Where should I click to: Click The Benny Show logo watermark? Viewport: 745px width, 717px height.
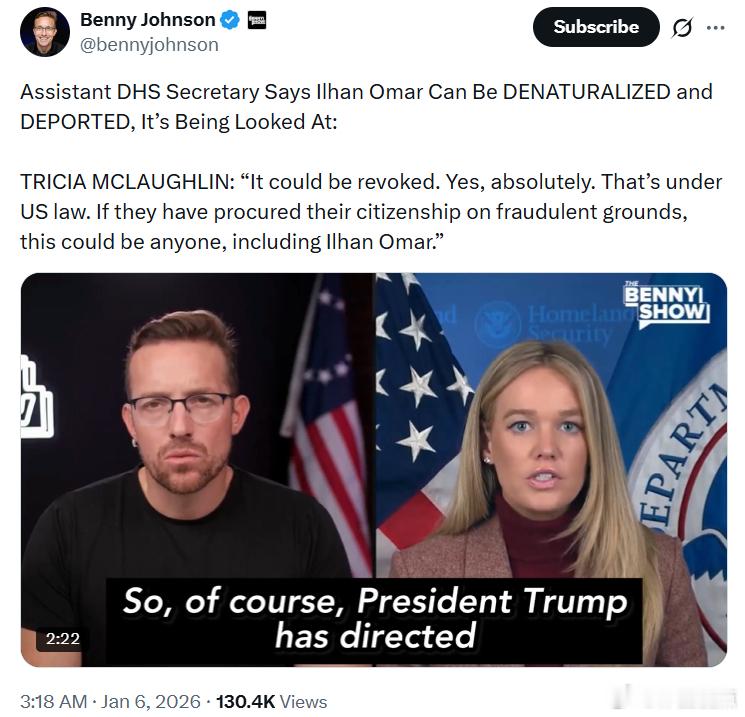pos(667,304)
